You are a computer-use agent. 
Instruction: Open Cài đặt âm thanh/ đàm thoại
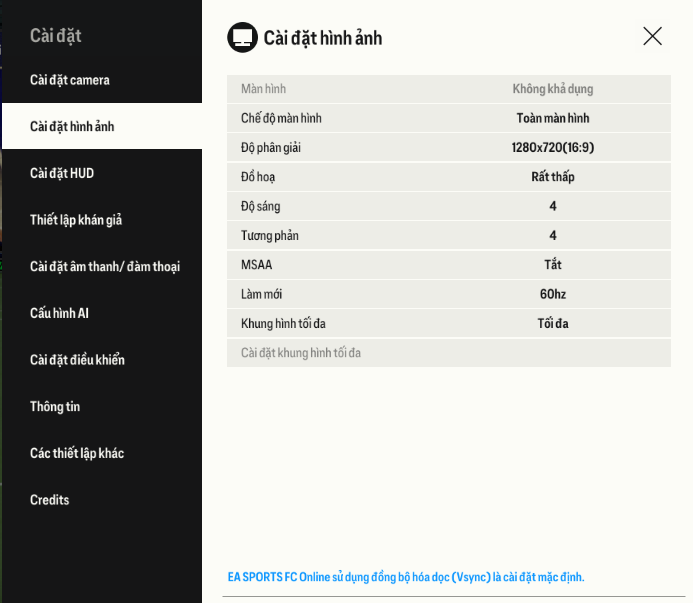105,266
